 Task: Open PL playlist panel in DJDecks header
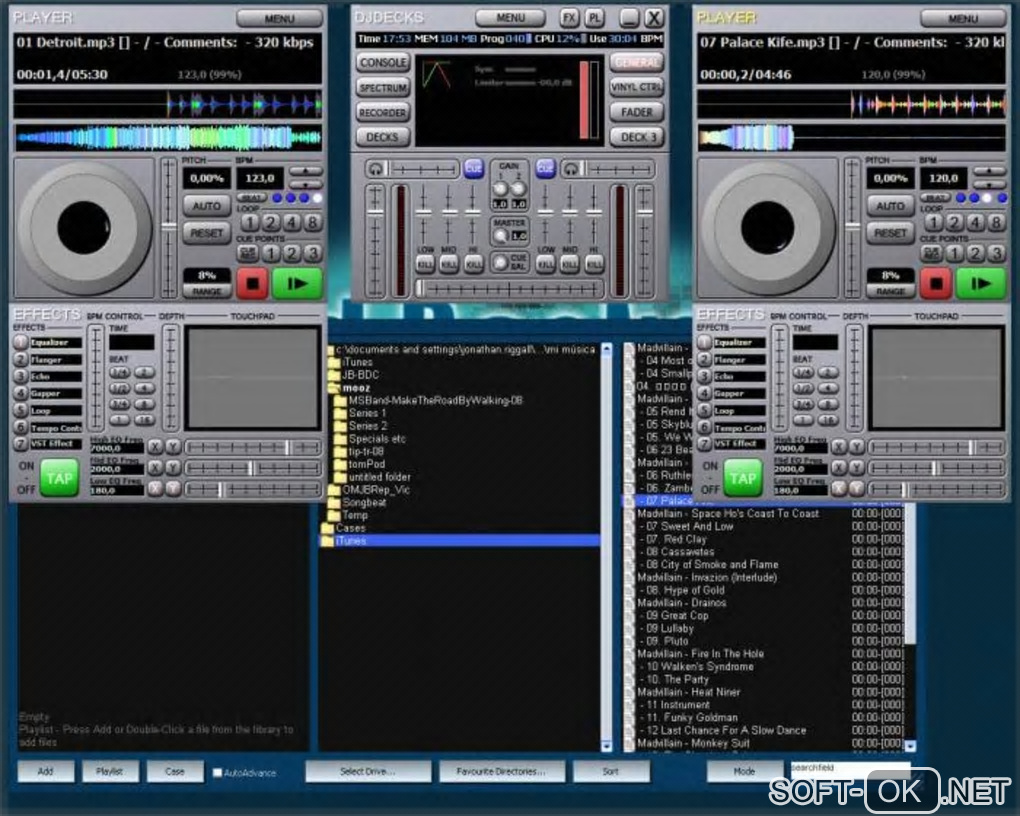coord(594,18)
